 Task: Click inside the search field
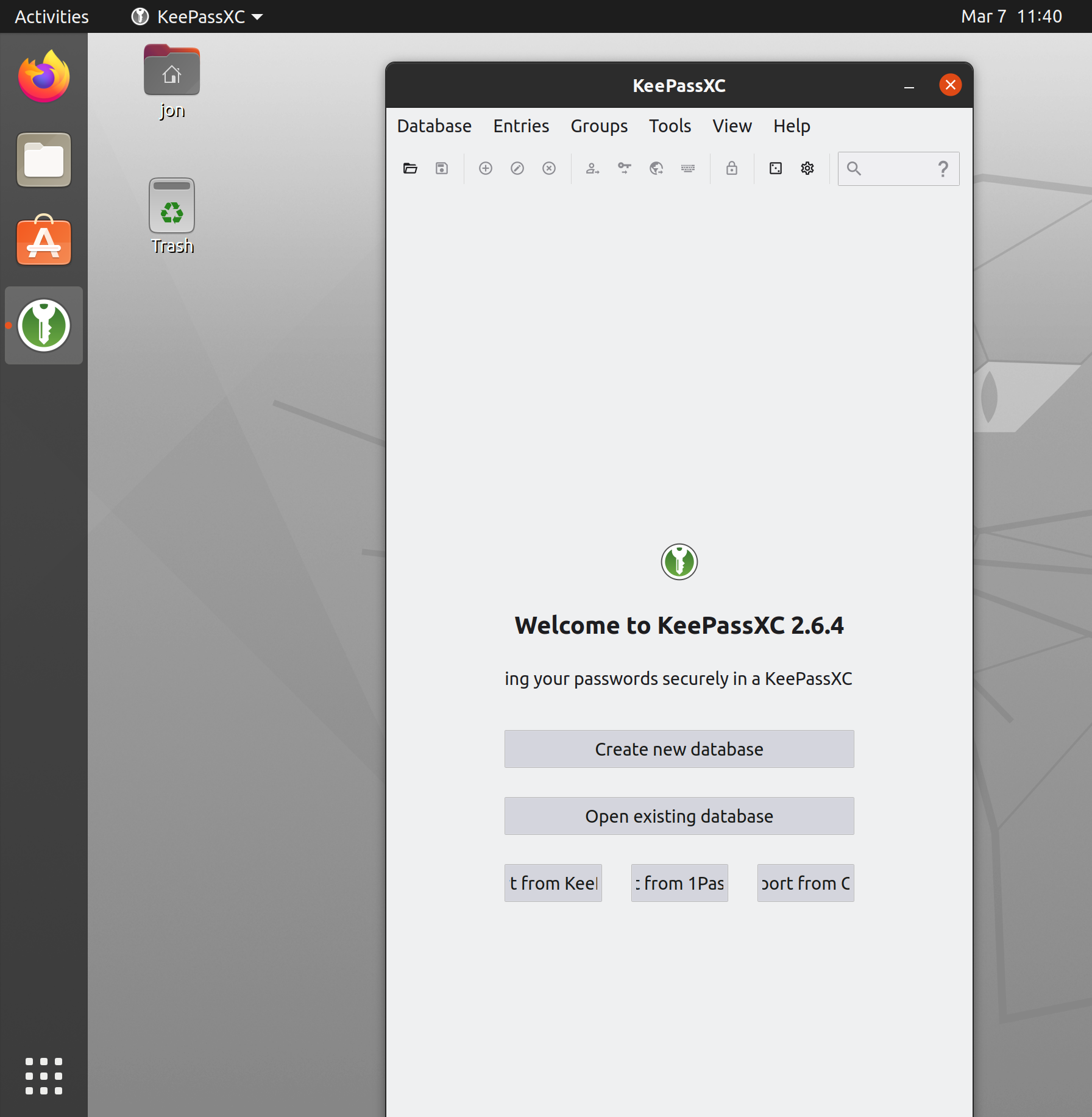coord(893,168)
